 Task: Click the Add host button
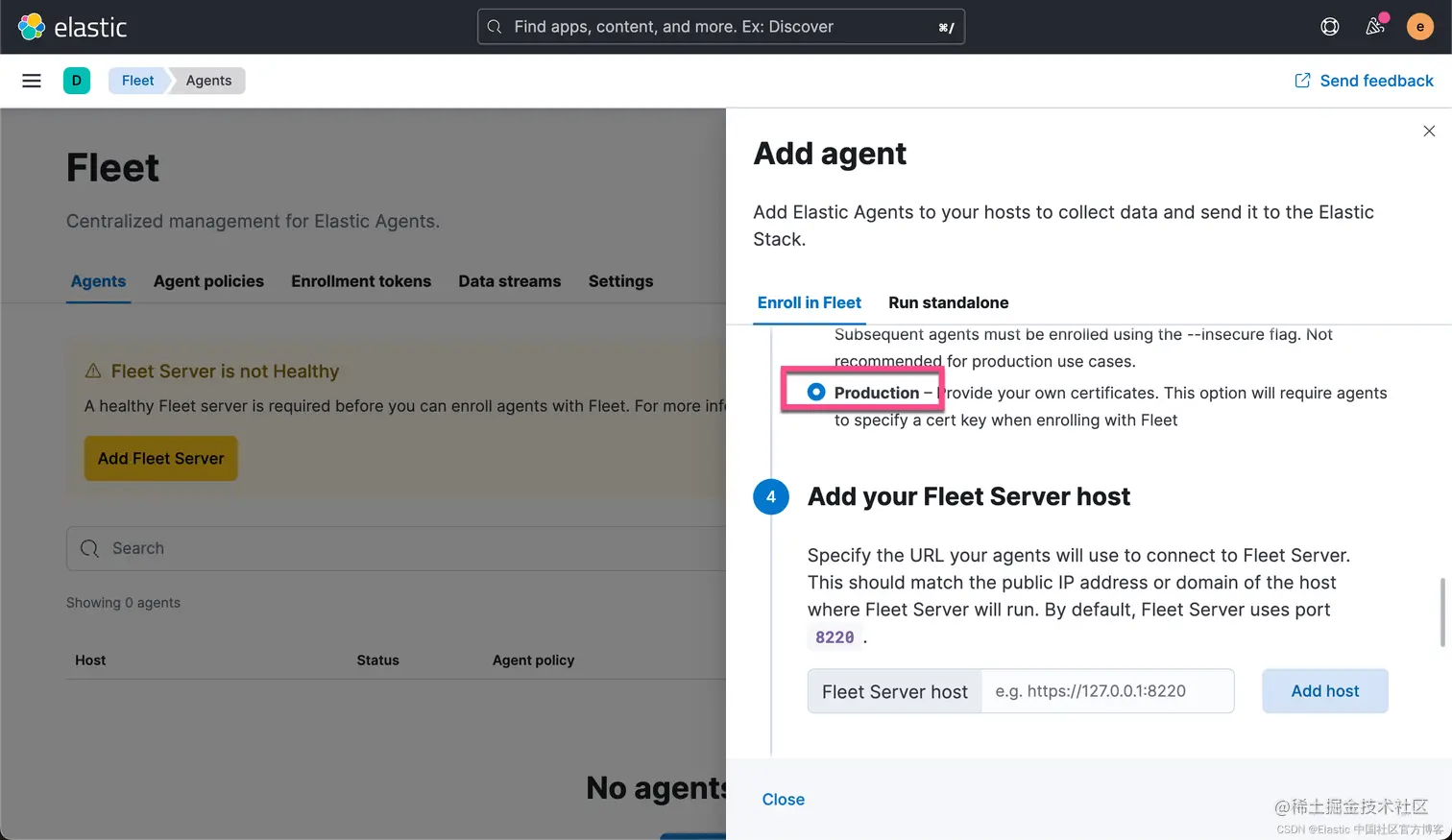pyautogui.click(x=1324, y=691)
